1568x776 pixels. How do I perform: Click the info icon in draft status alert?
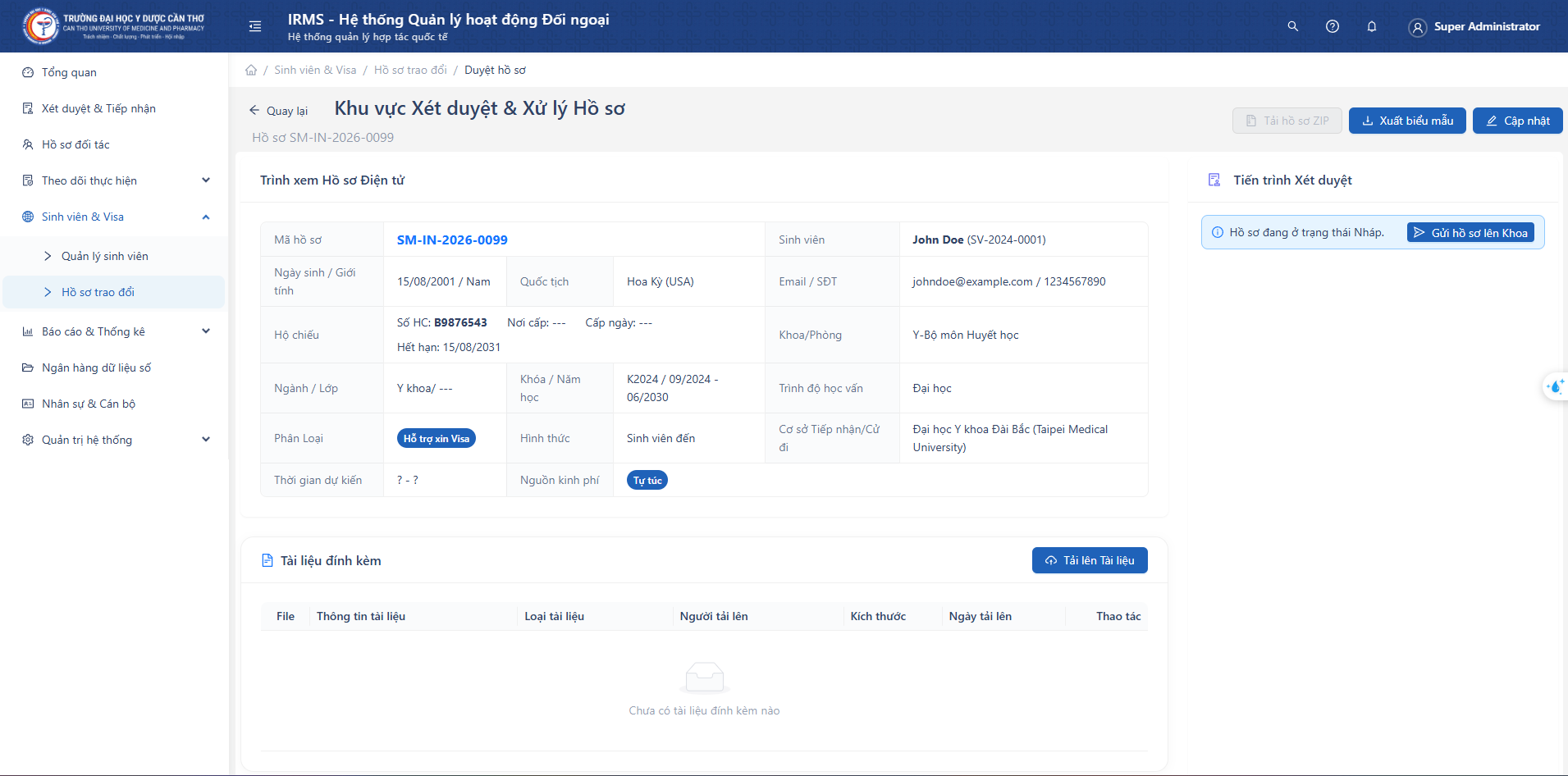click(1218, 232)
